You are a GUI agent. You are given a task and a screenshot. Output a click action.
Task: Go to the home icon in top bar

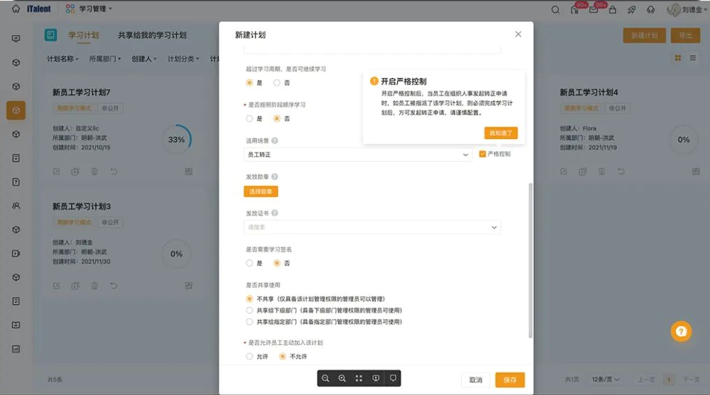[x=16, y=9]
